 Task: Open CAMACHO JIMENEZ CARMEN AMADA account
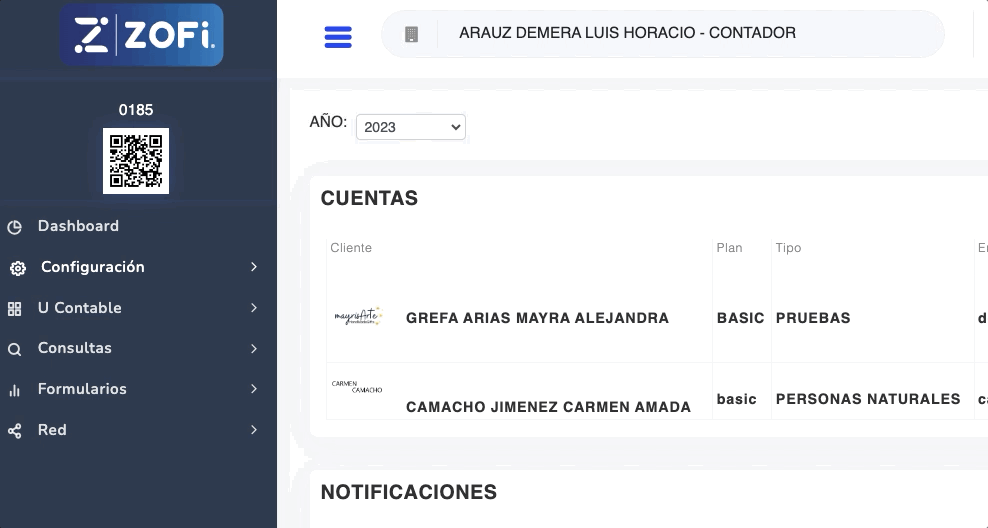click(548, 407)
